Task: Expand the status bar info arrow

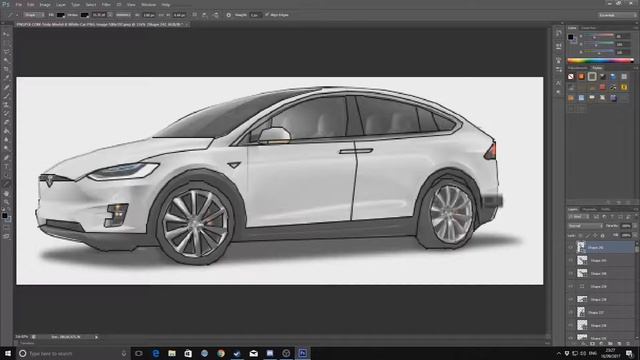Action: 97,337
